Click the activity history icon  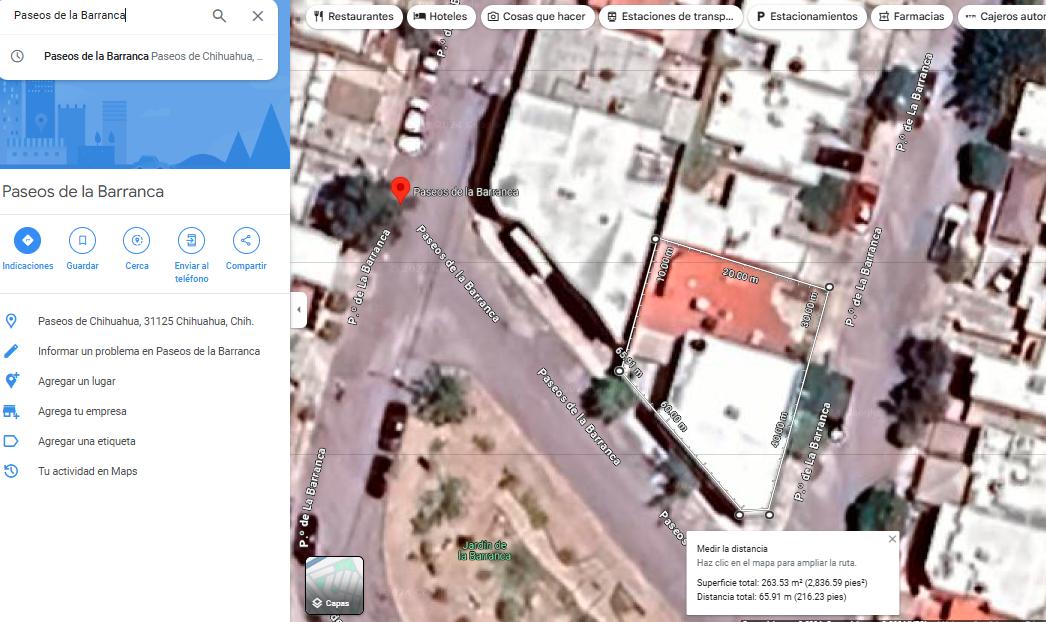(11, 471)
